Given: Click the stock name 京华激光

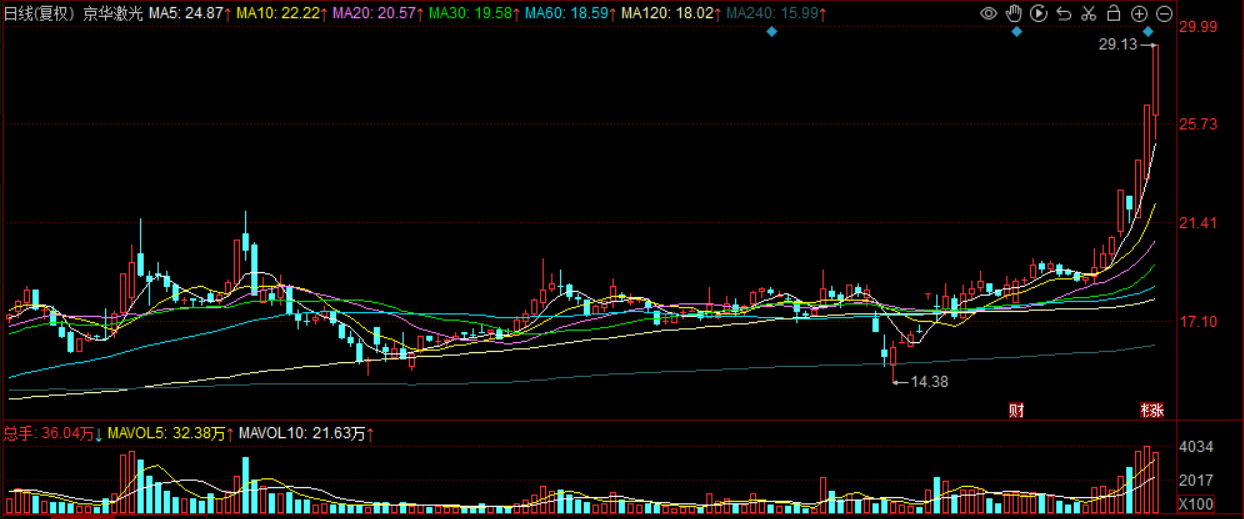Looking at the screenshot, I should coord(114,13).
